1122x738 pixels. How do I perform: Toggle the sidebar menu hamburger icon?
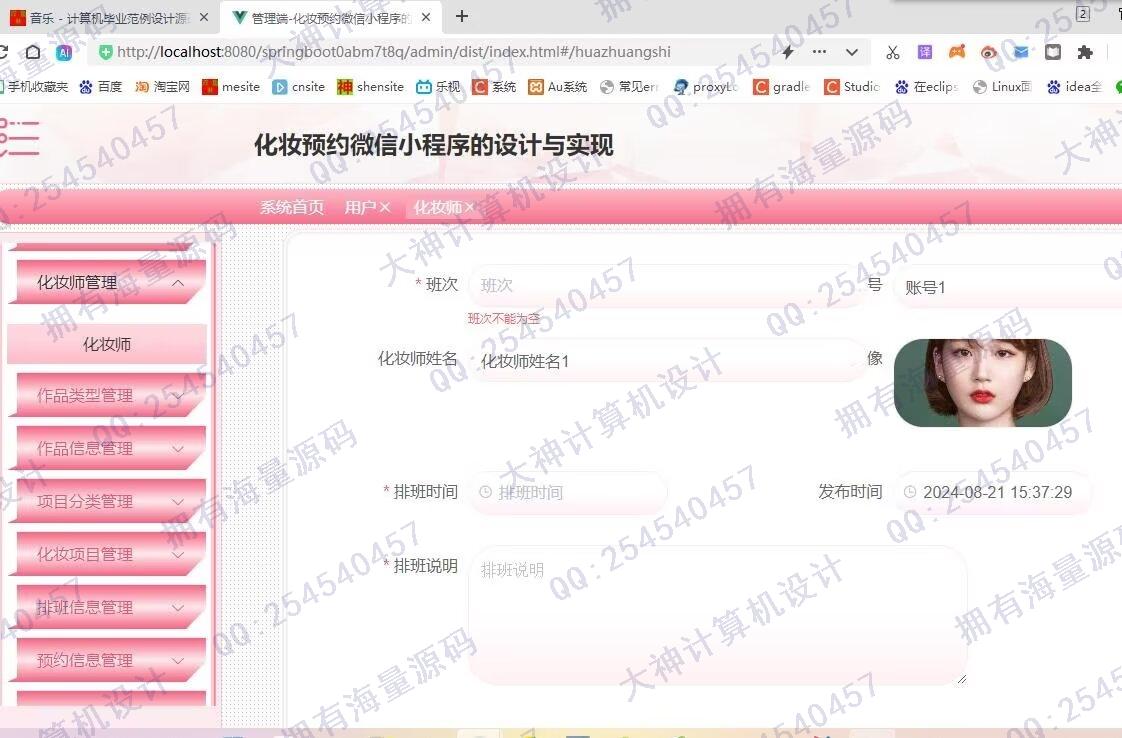click(19, 137)
